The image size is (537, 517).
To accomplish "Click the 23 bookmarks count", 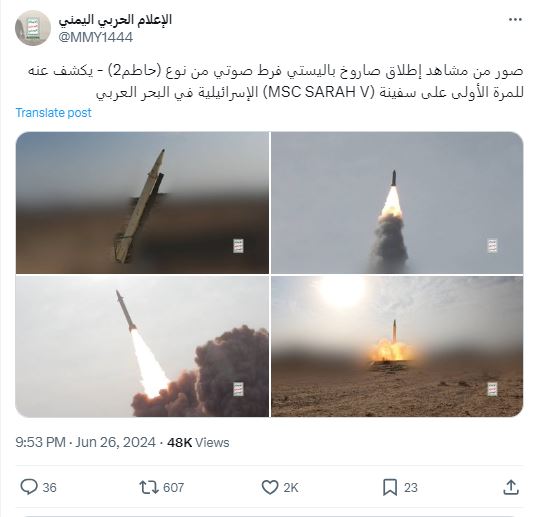I will pos(411,488).
